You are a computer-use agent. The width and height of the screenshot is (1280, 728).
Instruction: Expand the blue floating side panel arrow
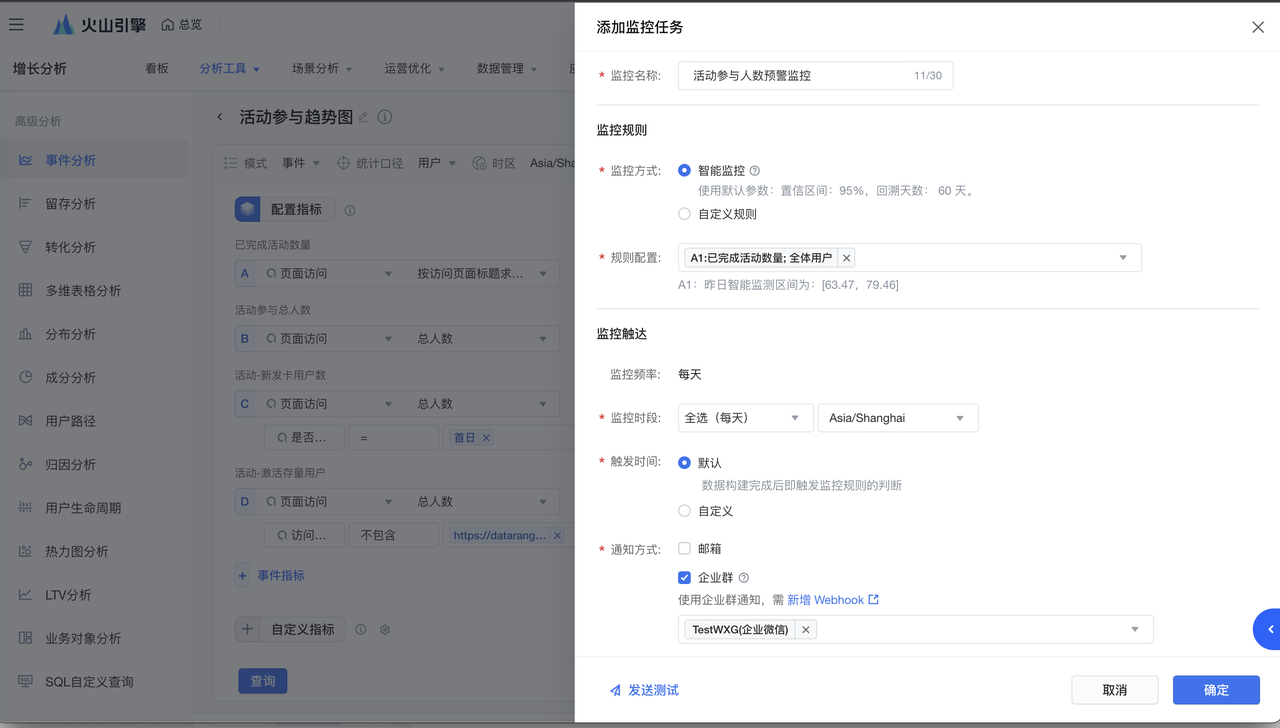(x=1270, y=629)
